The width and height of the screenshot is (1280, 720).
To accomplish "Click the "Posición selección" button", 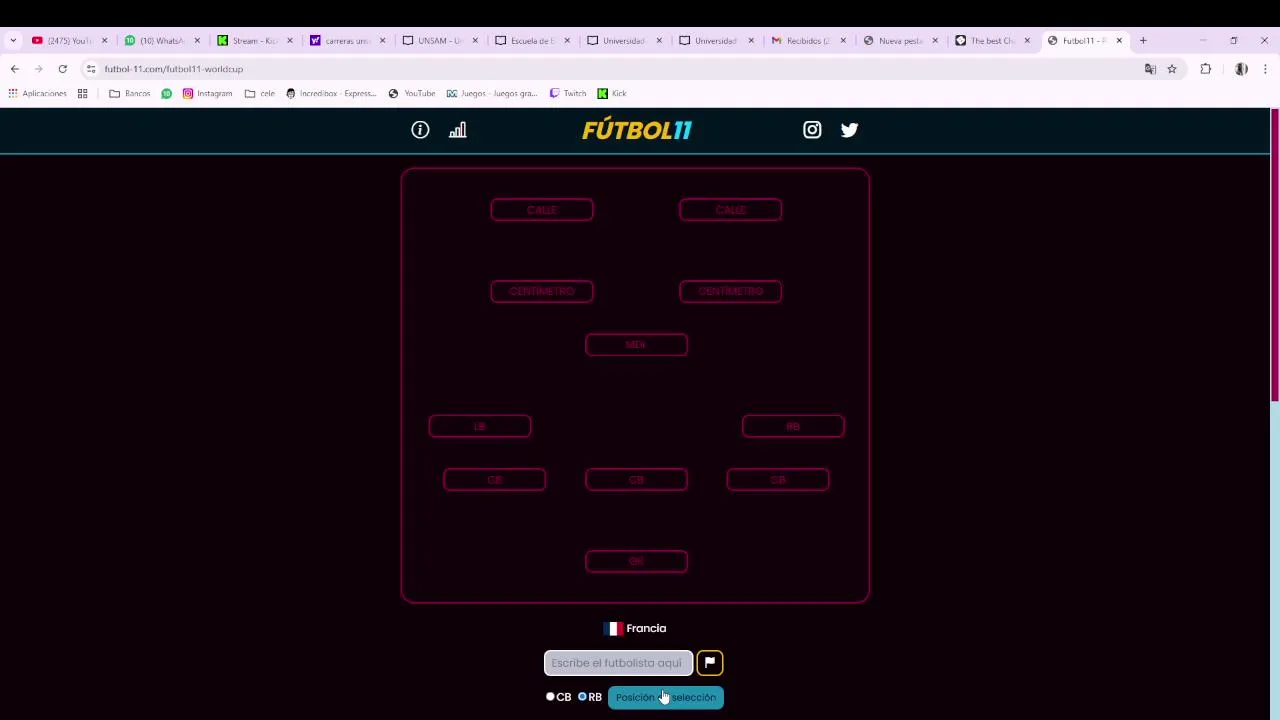I will 666,697.
